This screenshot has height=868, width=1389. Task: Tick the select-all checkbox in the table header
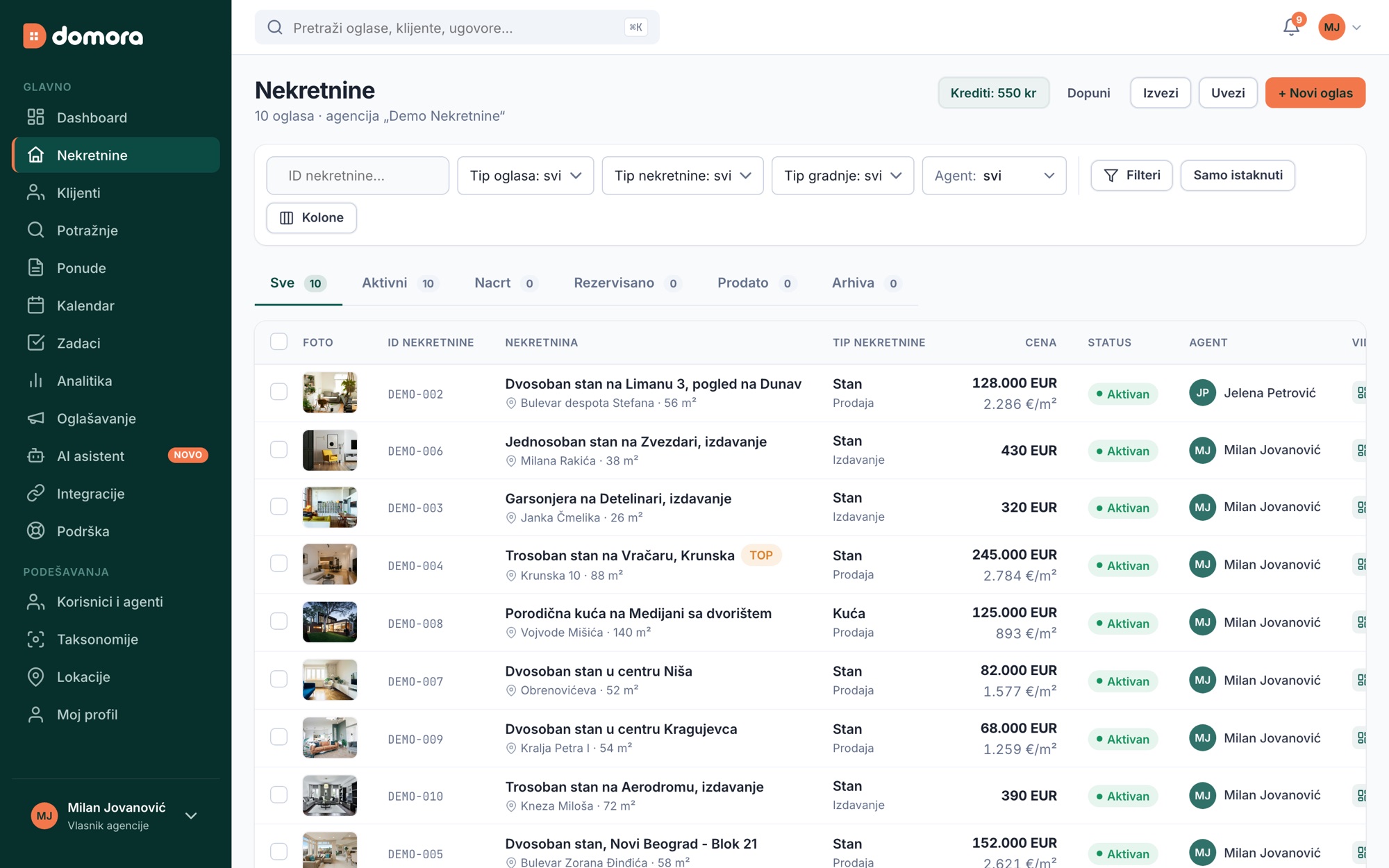pos(278,342)
